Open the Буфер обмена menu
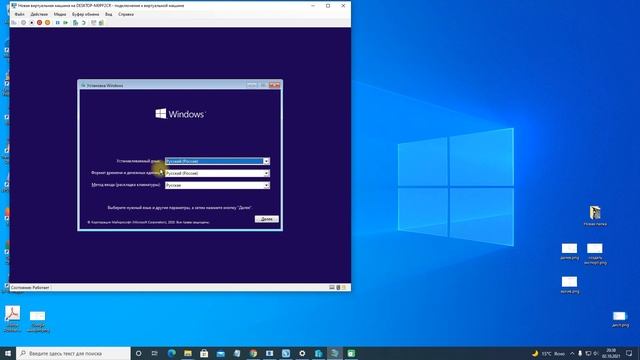640x360 pixels. (86, 14)
